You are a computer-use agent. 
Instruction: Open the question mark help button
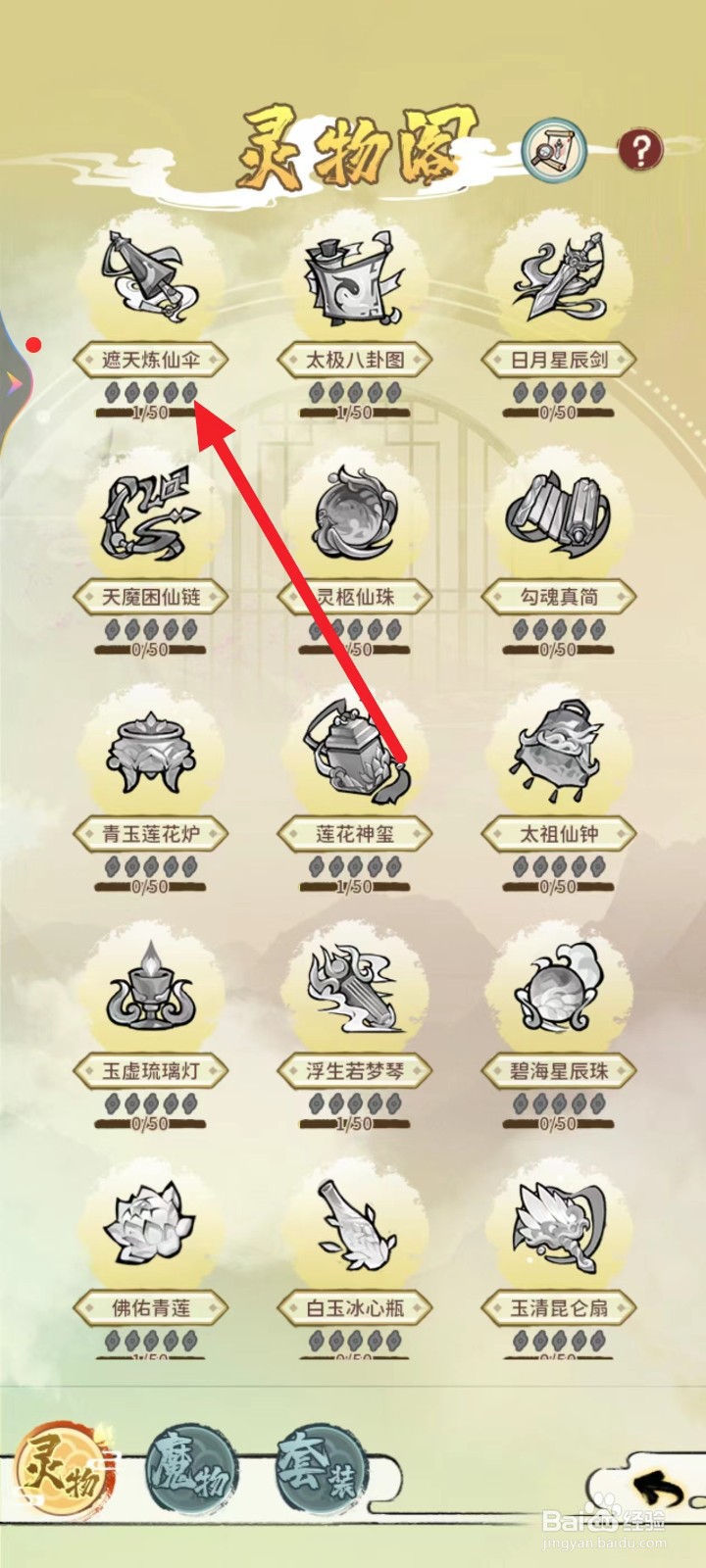pos(640,150)
